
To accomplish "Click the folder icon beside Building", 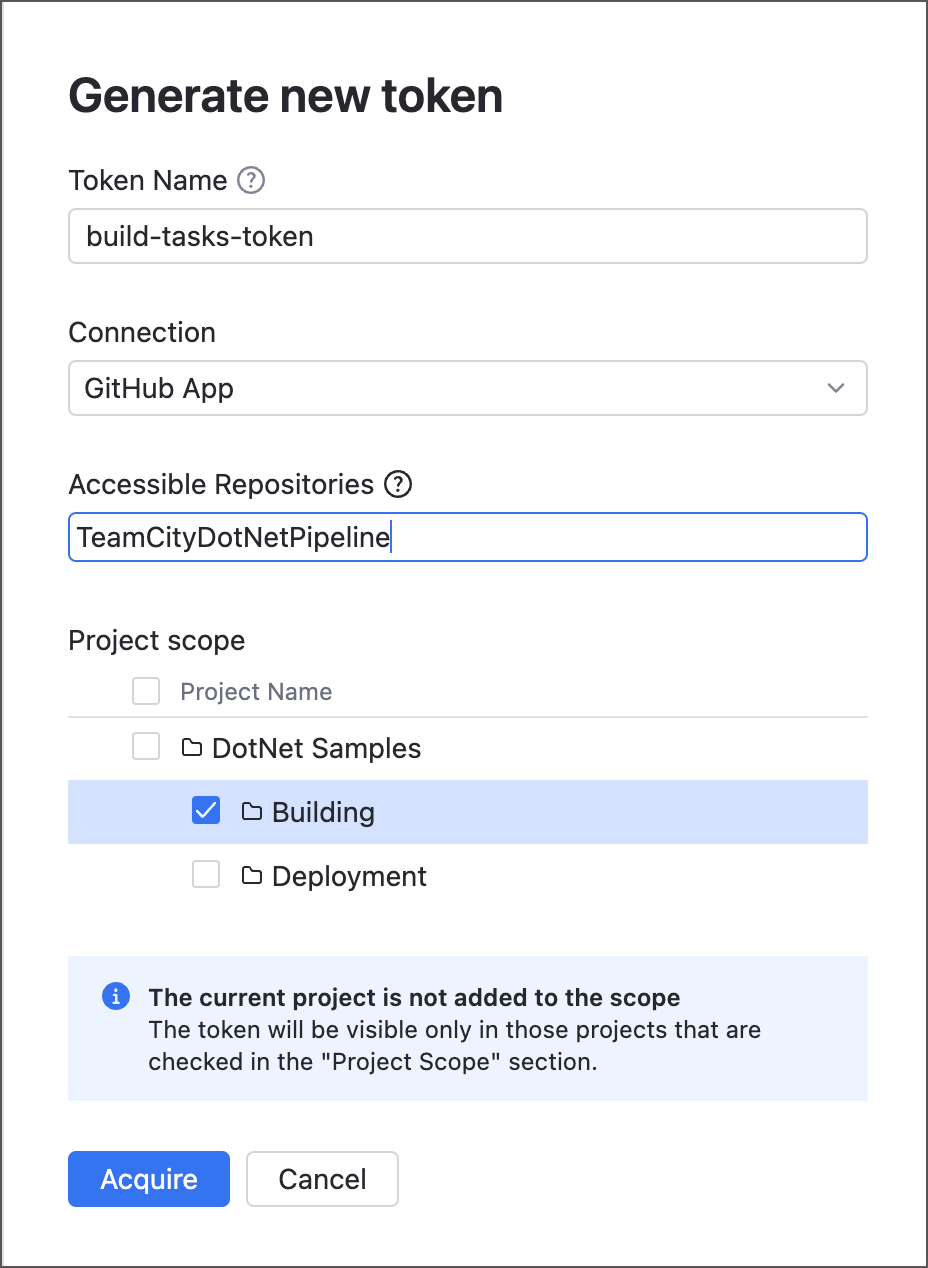I will (x=253, y=811).
